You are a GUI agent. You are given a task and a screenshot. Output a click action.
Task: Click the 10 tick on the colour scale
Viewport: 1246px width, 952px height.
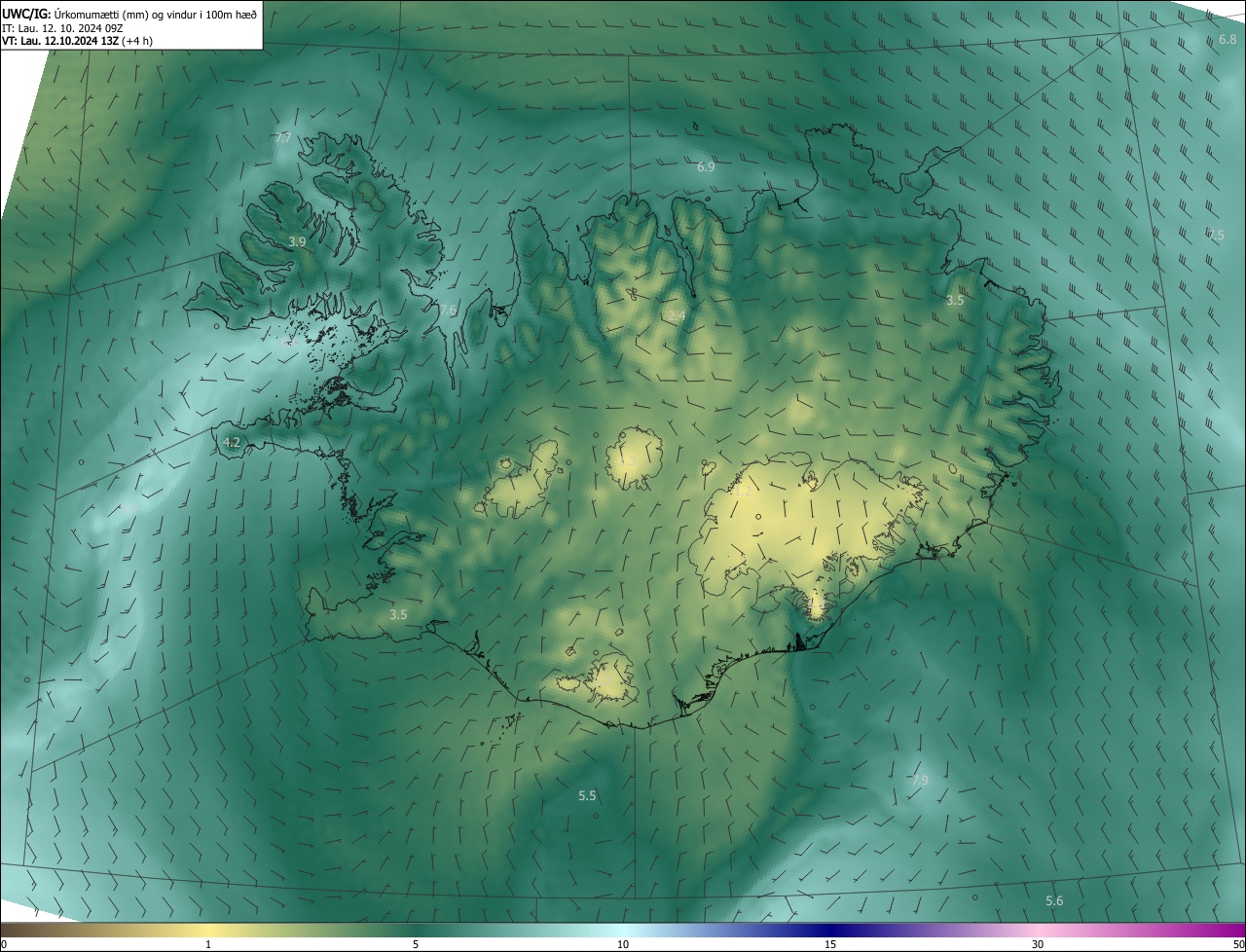point(623,944)
